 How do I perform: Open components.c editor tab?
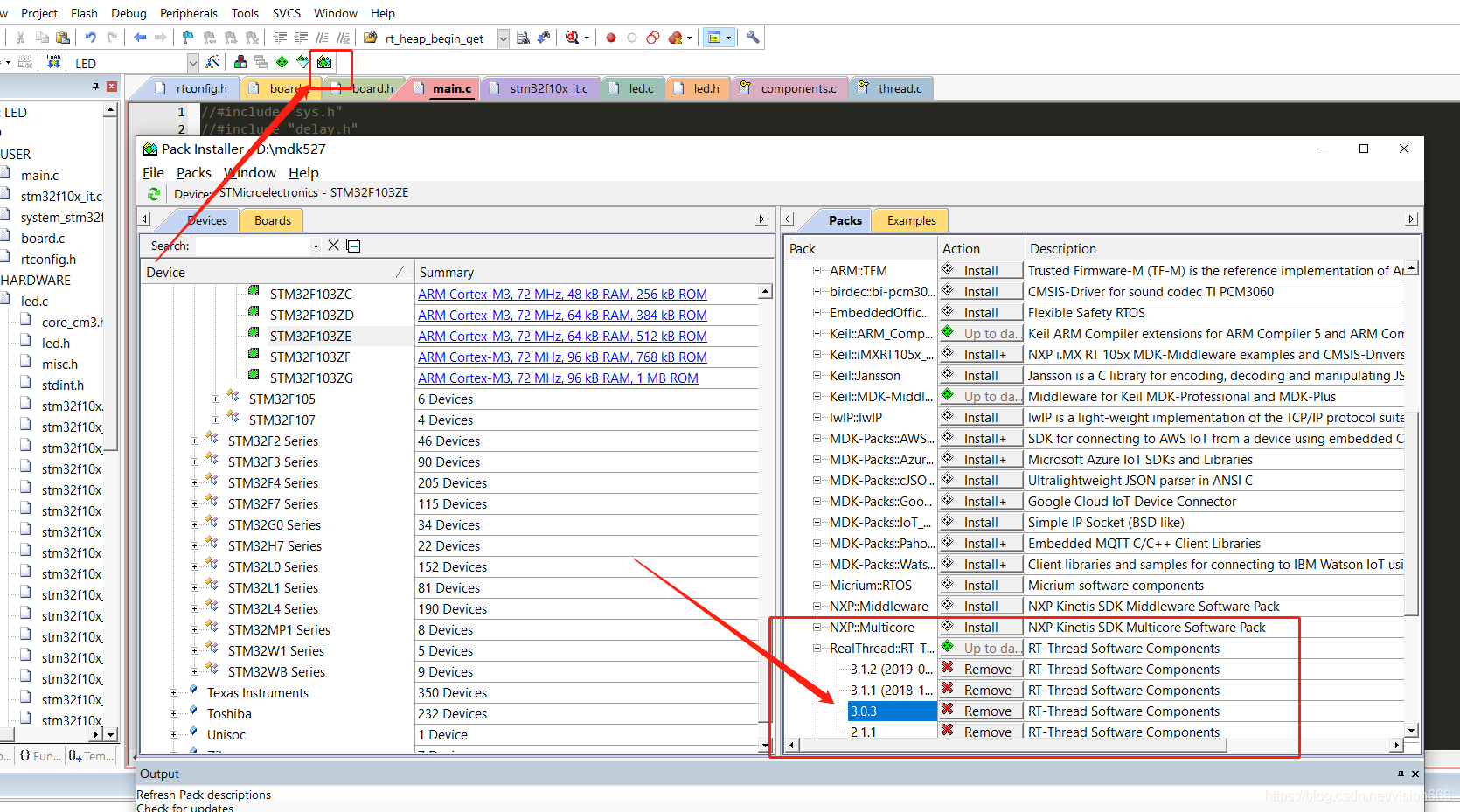pos(790,88)
